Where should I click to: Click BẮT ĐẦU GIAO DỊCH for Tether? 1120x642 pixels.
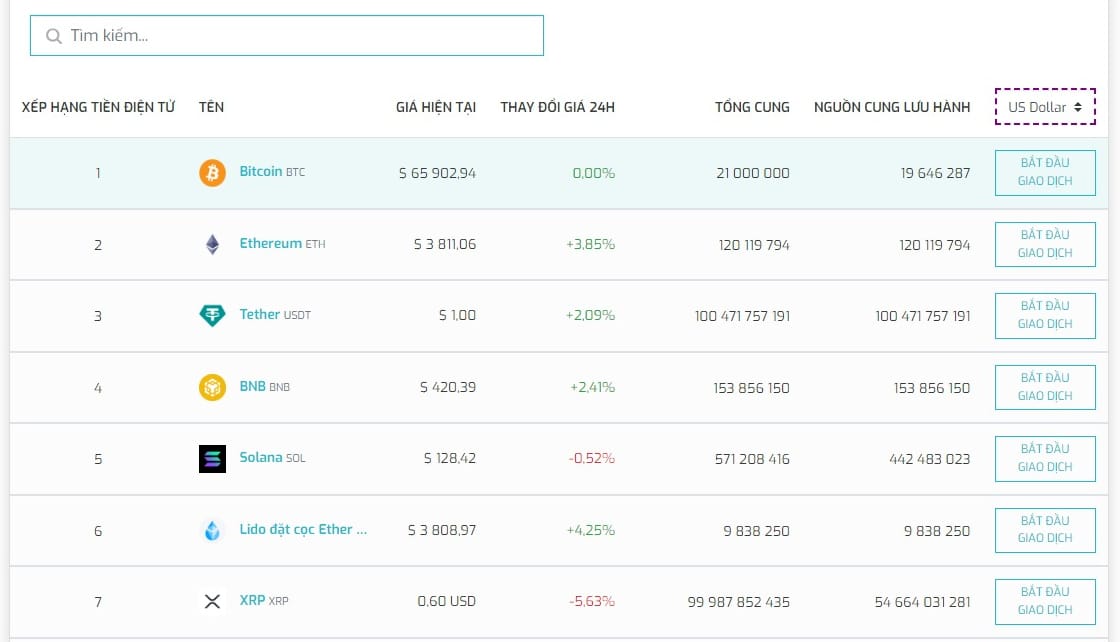(x=1045, y=315)
